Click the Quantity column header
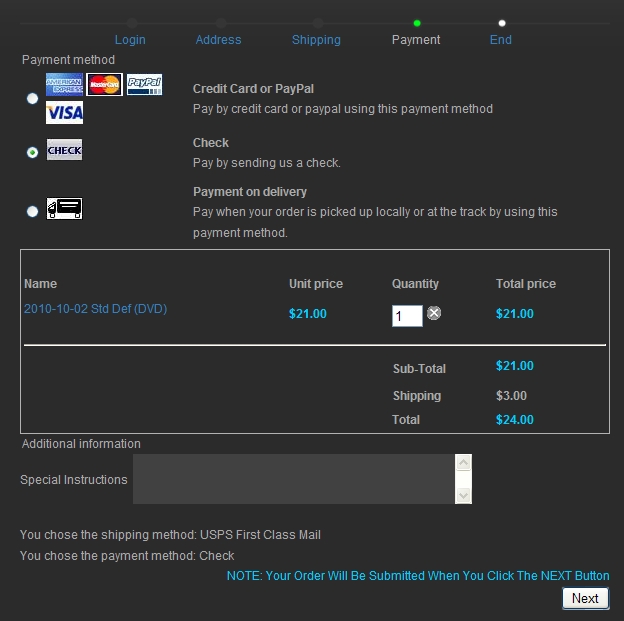 point(415,284)
